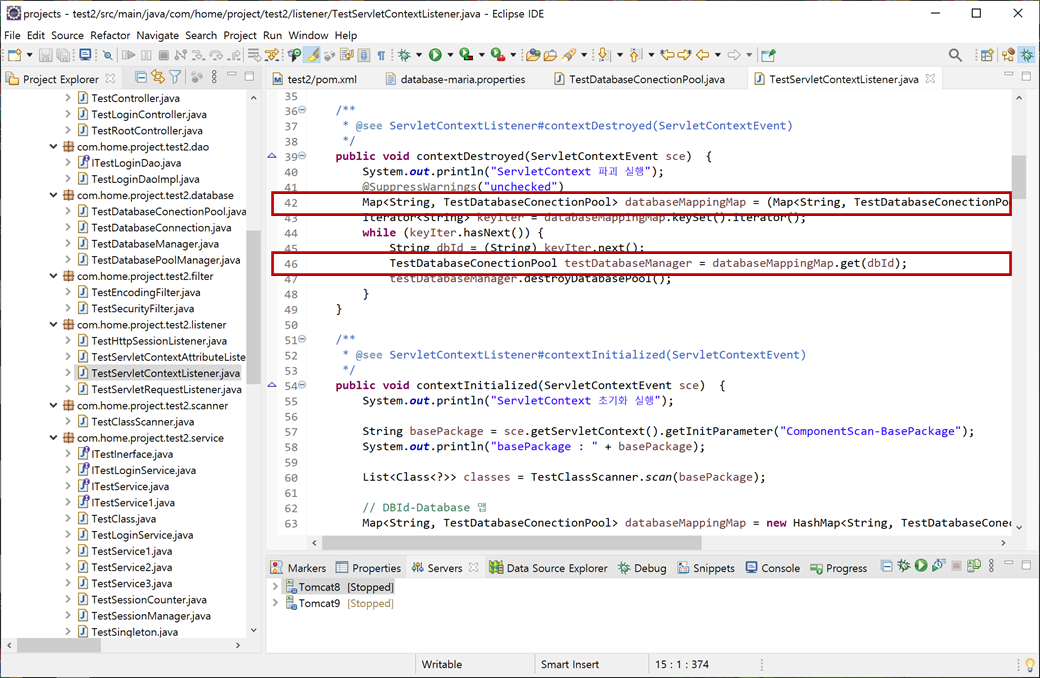Publish to the server
The width and height of the screenshot is (1040, 678).
pyautogui.click(x=973, y=567)
